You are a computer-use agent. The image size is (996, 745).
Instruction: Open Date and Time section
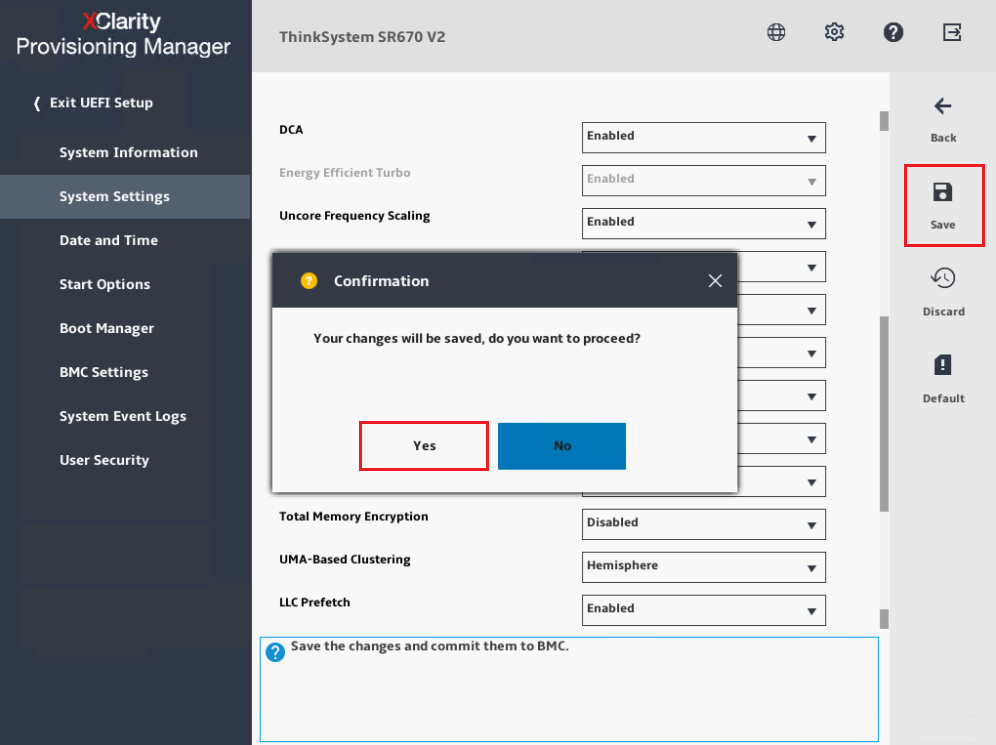pyautogui.click(x=109, y=240)
